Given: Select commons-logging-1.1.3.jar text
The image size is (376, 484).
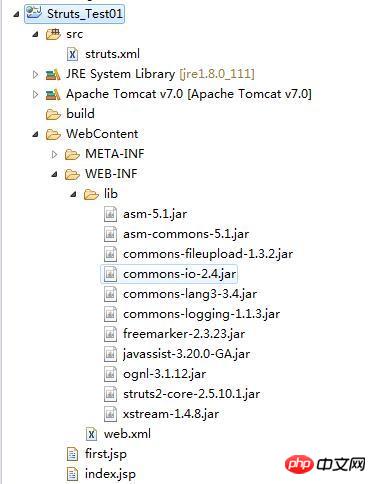Looking at the screenshot, I should point(201,314).
